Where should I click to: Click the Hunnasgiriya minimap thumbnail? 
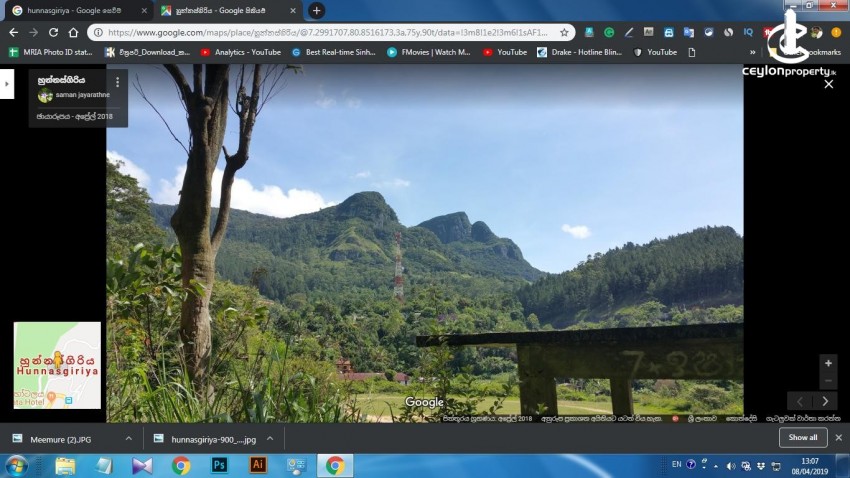[x=57, y=365]
